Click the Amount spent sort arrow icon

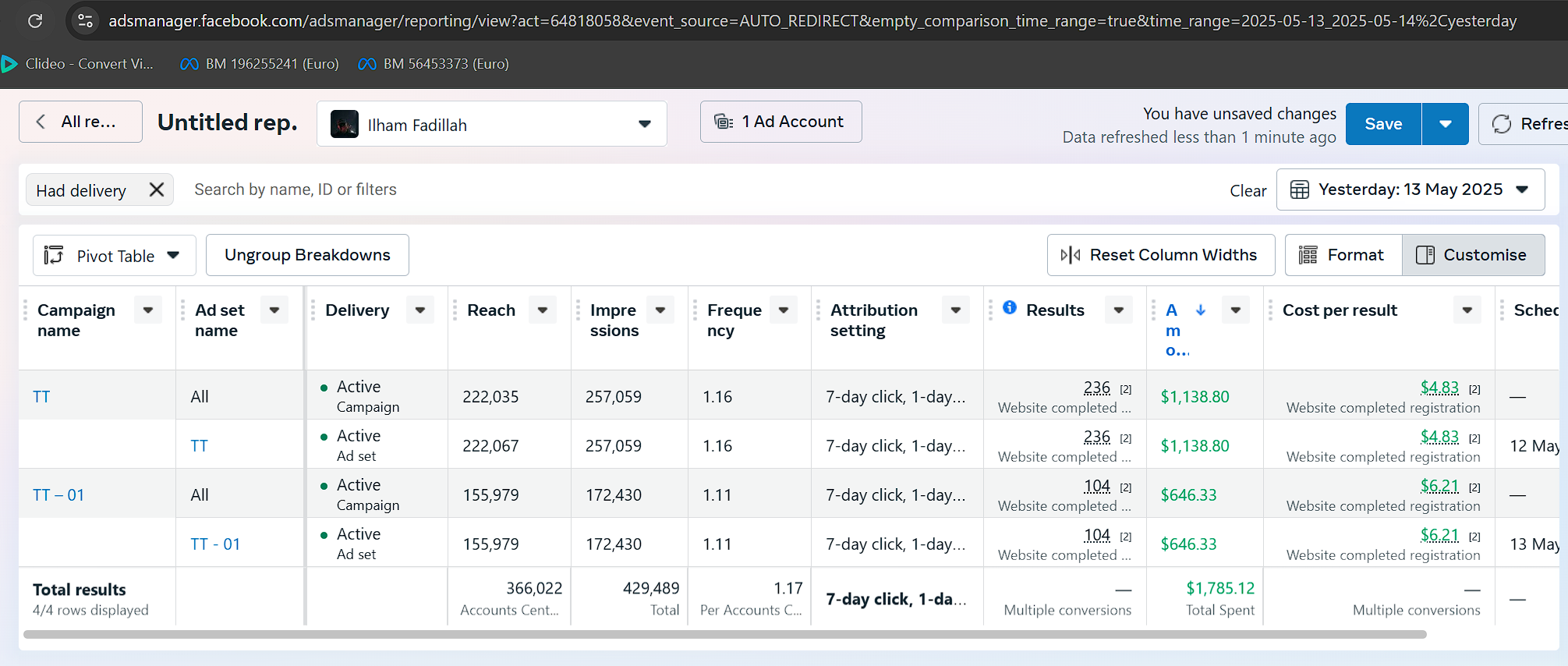[1201, 310]
